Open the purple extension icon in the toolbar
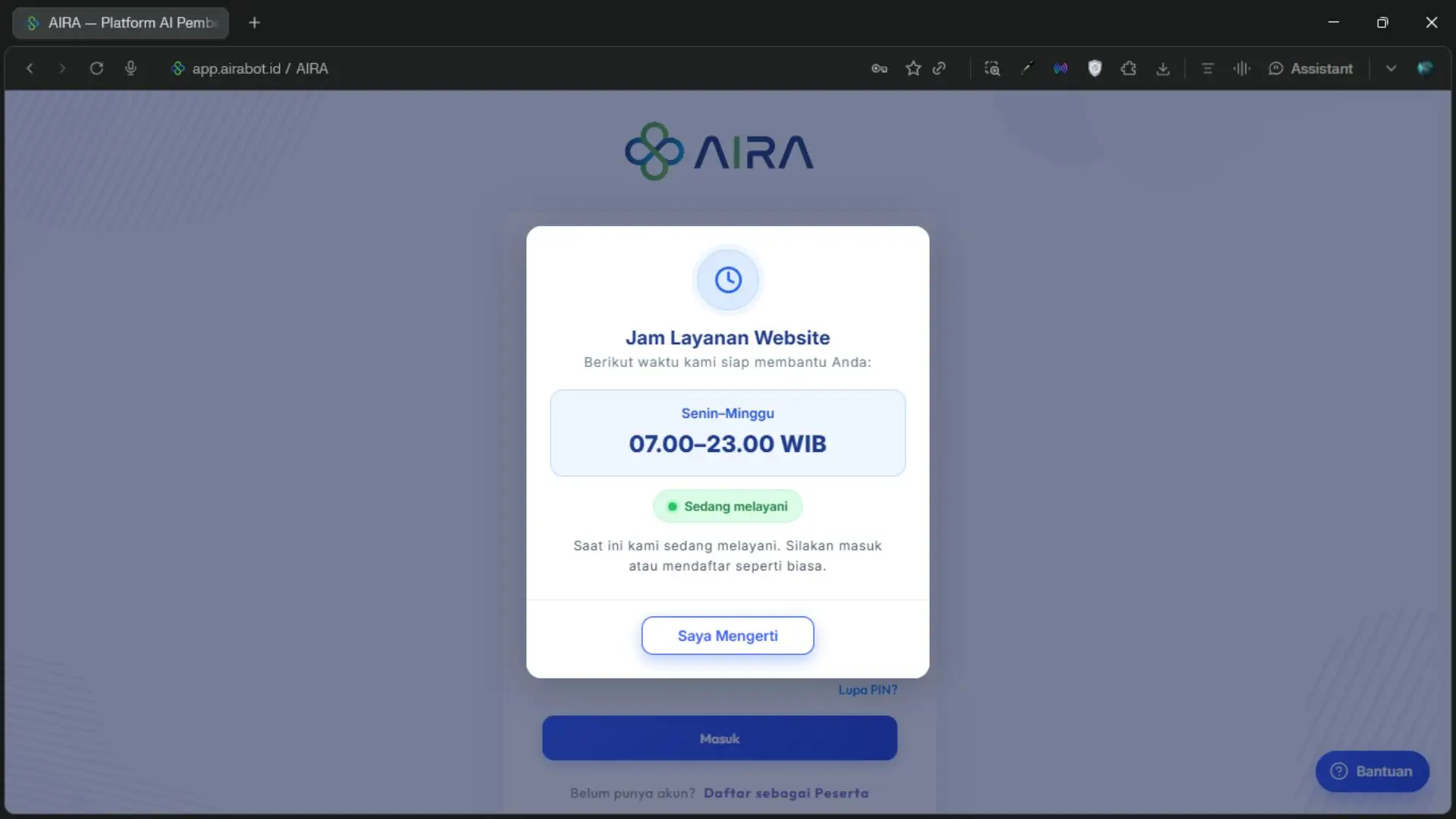The height and width of the screenshot is (819, 1456). tap(1060, 68)
